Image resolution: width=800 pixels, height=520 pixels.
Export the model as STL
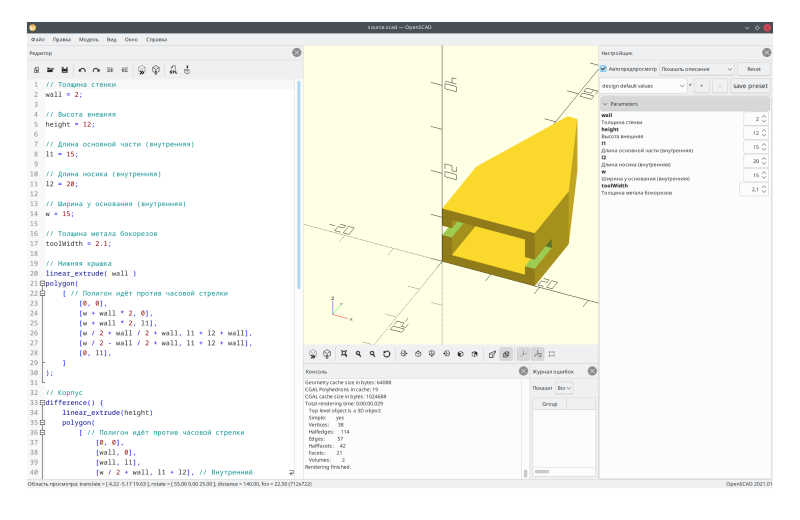[x=172, y=70]
